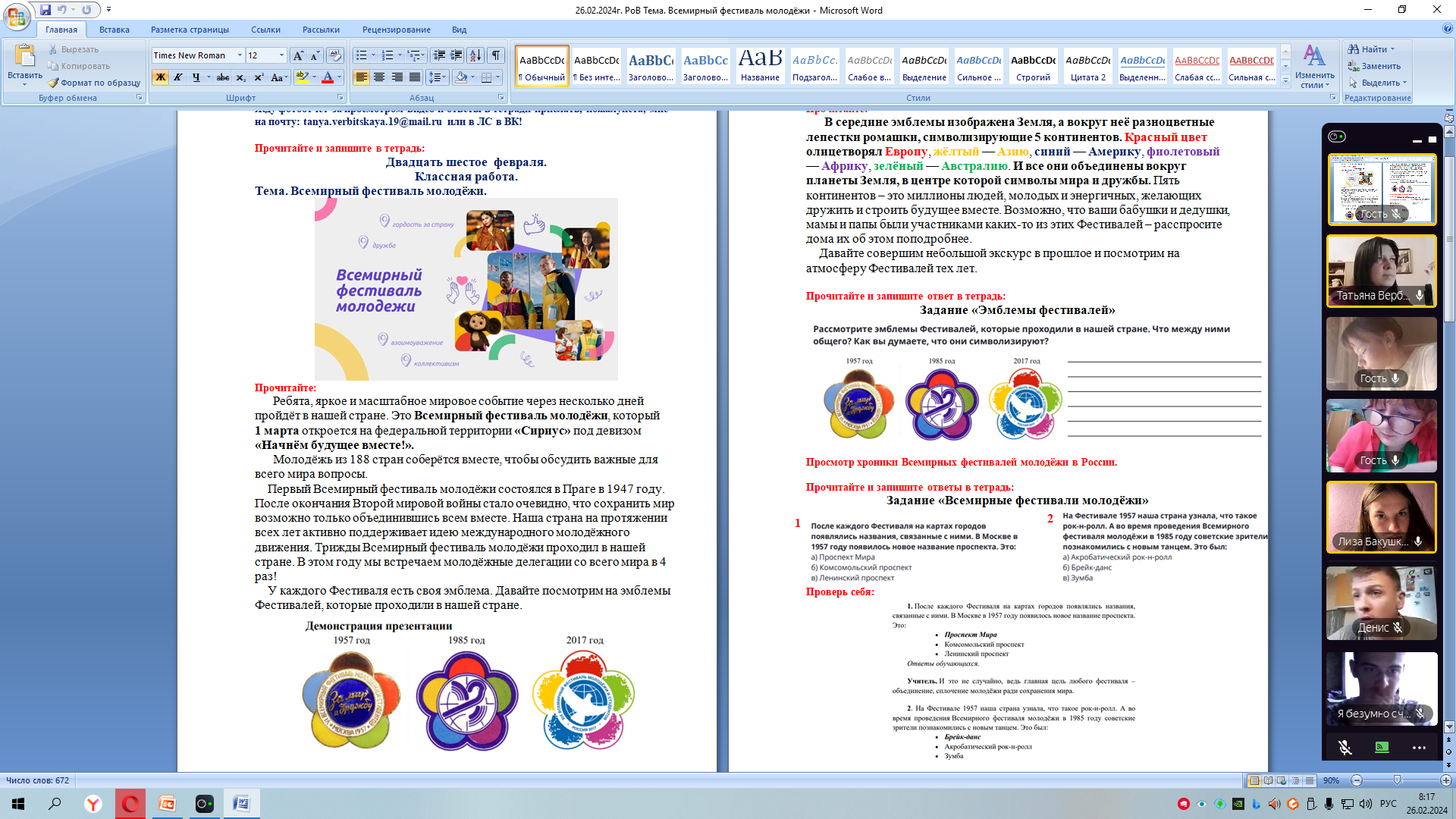
Task: Open Ссылки ribbon tab
Action: point(265,30)
